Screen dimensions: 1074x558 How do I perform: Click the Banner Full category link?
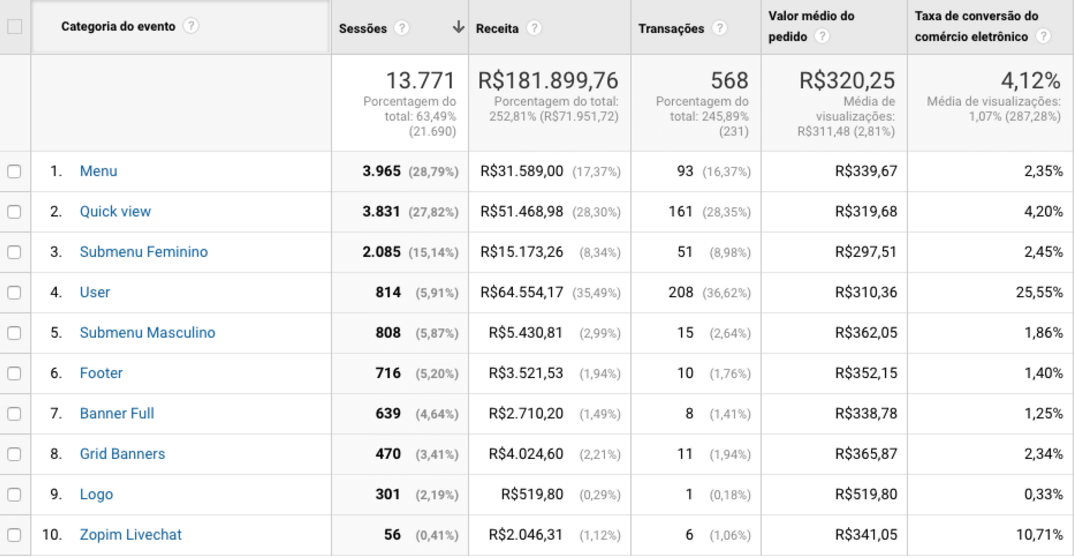click(x=116, y=414)
